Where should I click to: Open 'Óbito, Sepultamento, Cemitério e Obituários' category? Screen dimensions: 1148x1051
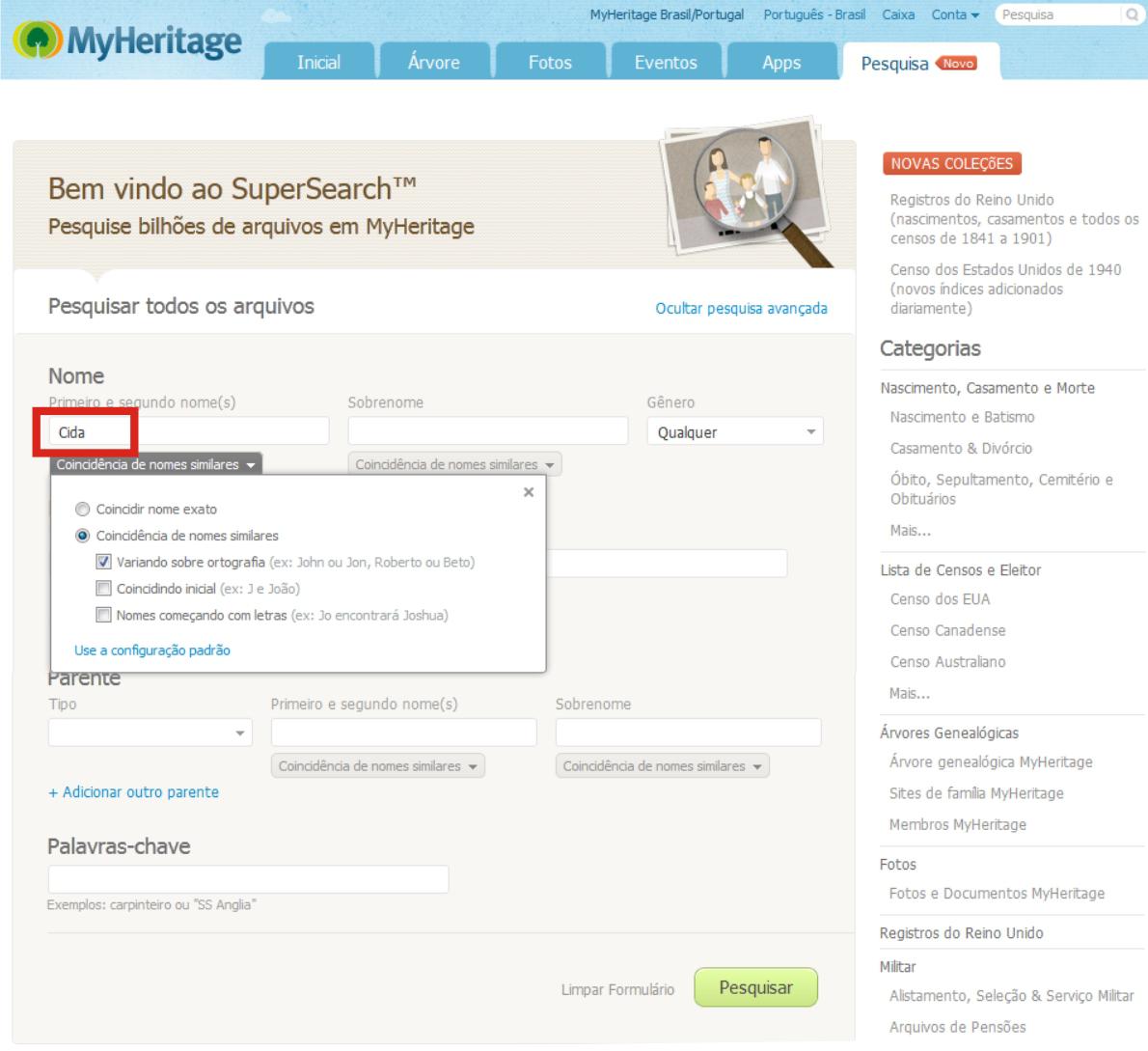coord(1000,489)
